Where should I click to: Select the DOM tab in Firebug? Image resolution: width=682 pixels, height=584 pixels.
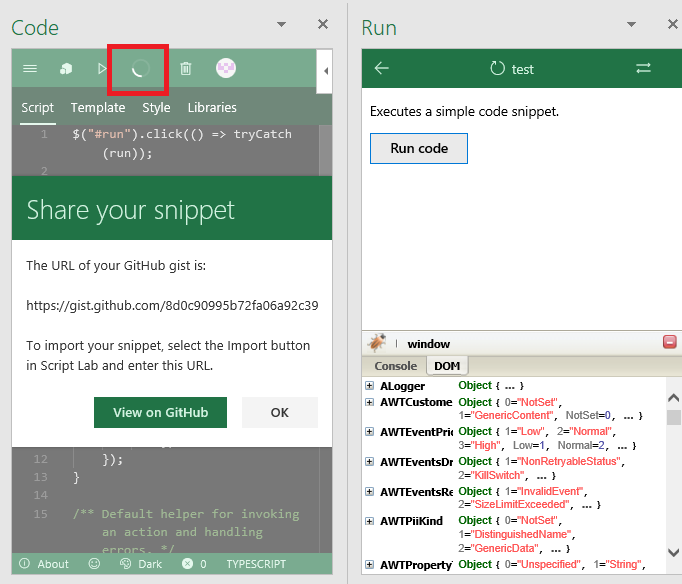click(x=447, y=366)
